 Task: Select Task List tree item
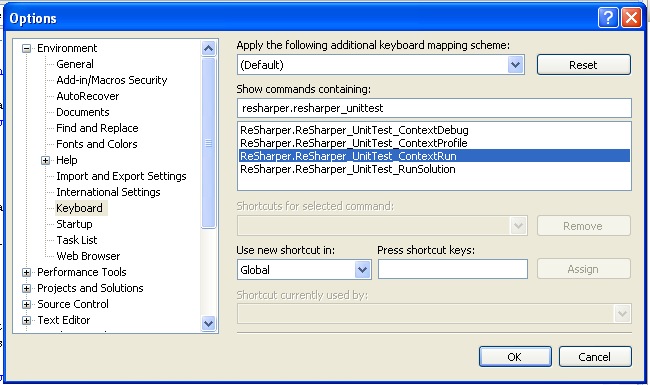(77, 240)
